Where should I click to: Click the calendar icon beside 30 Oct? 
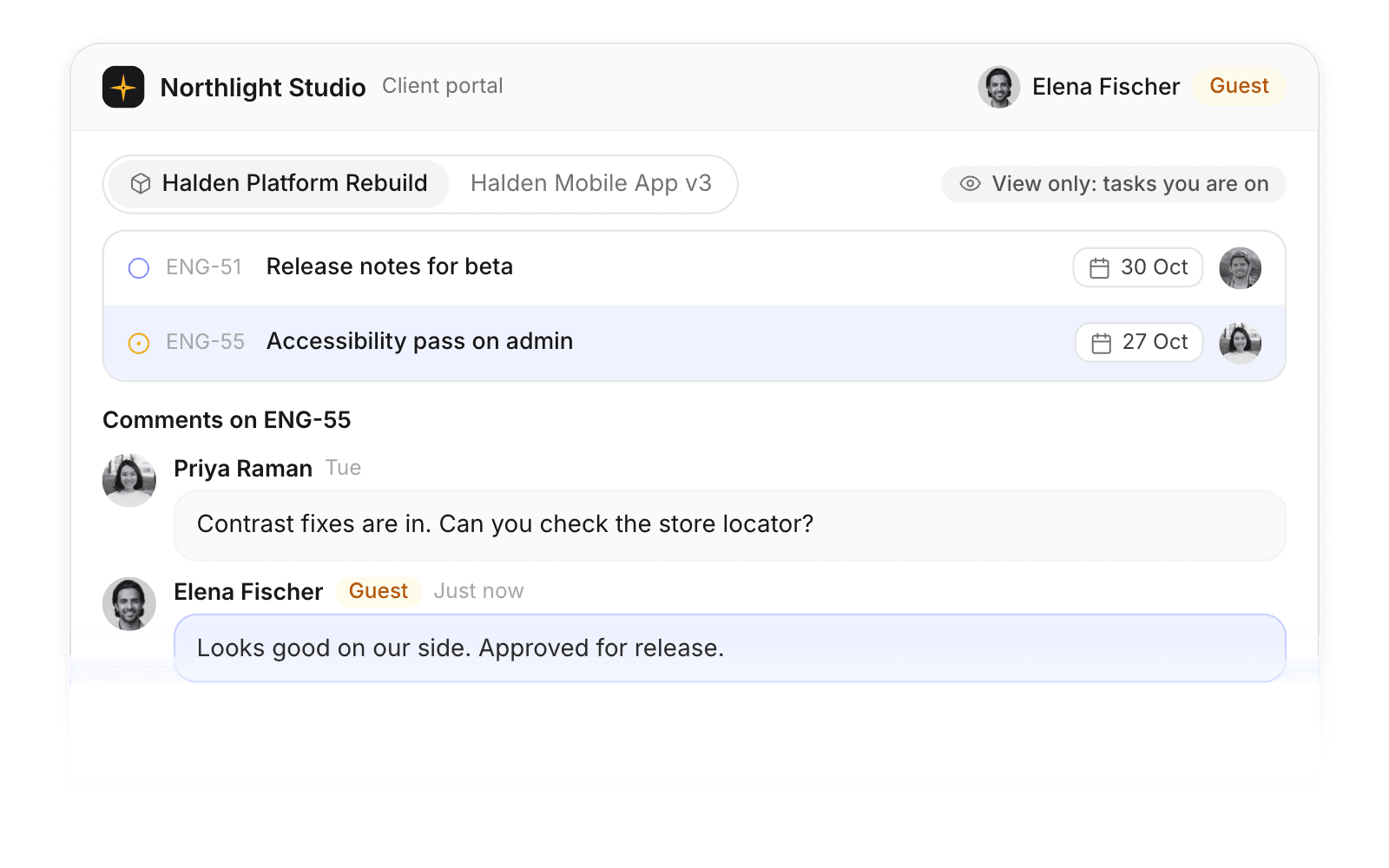[1099, 268]
